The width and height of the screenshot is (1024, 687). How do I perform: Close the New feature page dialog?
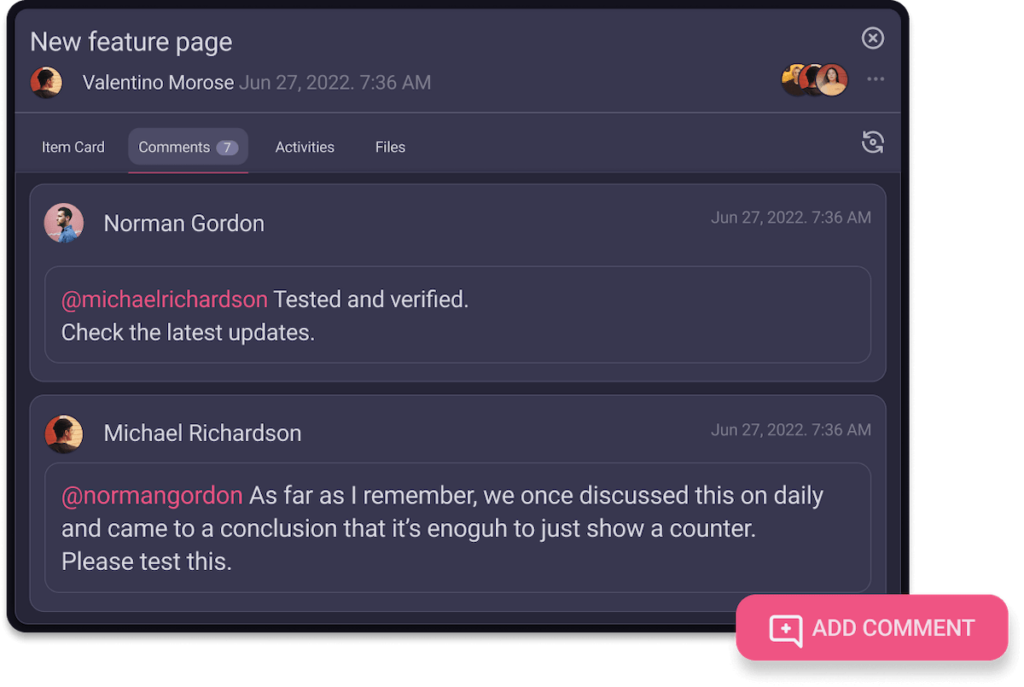873,38
